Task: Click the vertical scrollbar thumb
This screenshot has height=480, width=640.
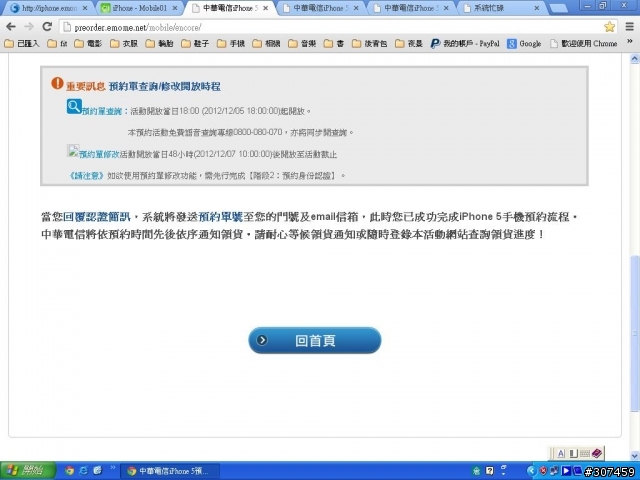Action: pos(634,333)
